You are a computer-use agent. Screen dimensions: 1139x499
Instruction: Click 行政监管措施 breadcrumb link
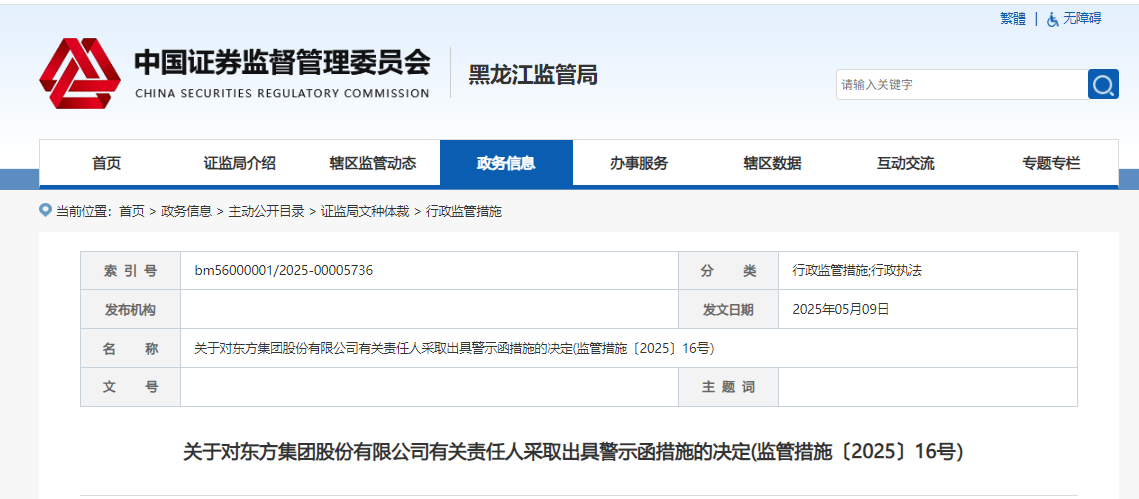pyautogui.click(x=463, y=211)
